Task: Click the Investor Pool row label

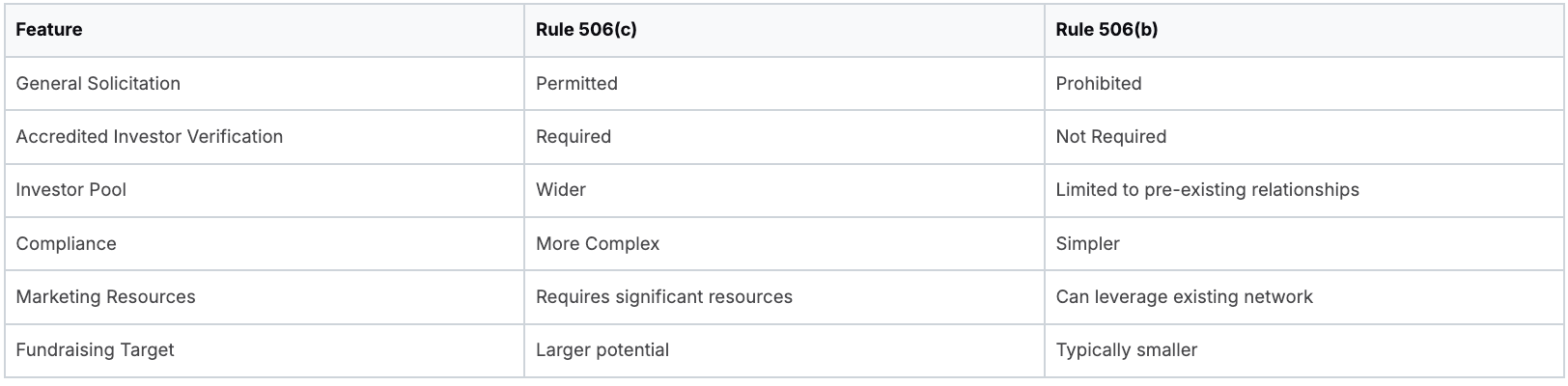Action: 71,190
